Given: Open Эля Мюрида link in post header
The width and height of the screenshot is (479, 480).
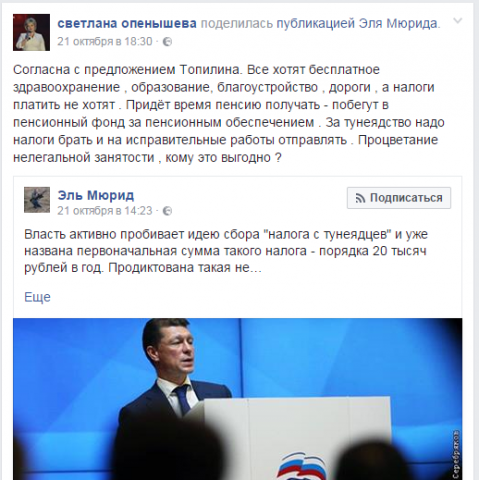Looking at the screenshot, I should [399, 23].
